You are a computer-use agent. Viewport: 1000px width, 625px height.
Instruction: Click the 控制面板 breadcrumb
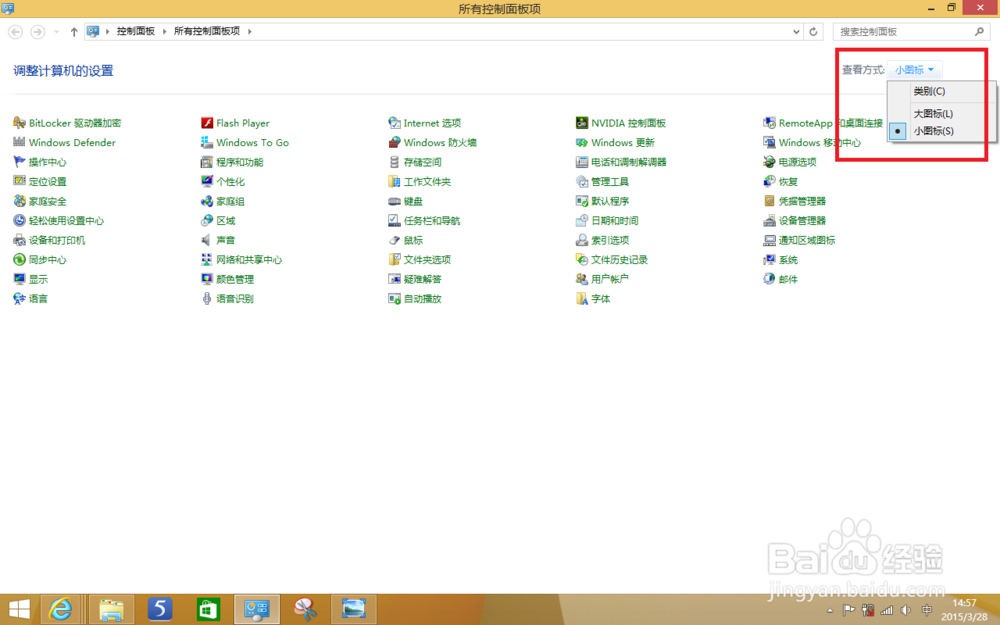[136, 31]
